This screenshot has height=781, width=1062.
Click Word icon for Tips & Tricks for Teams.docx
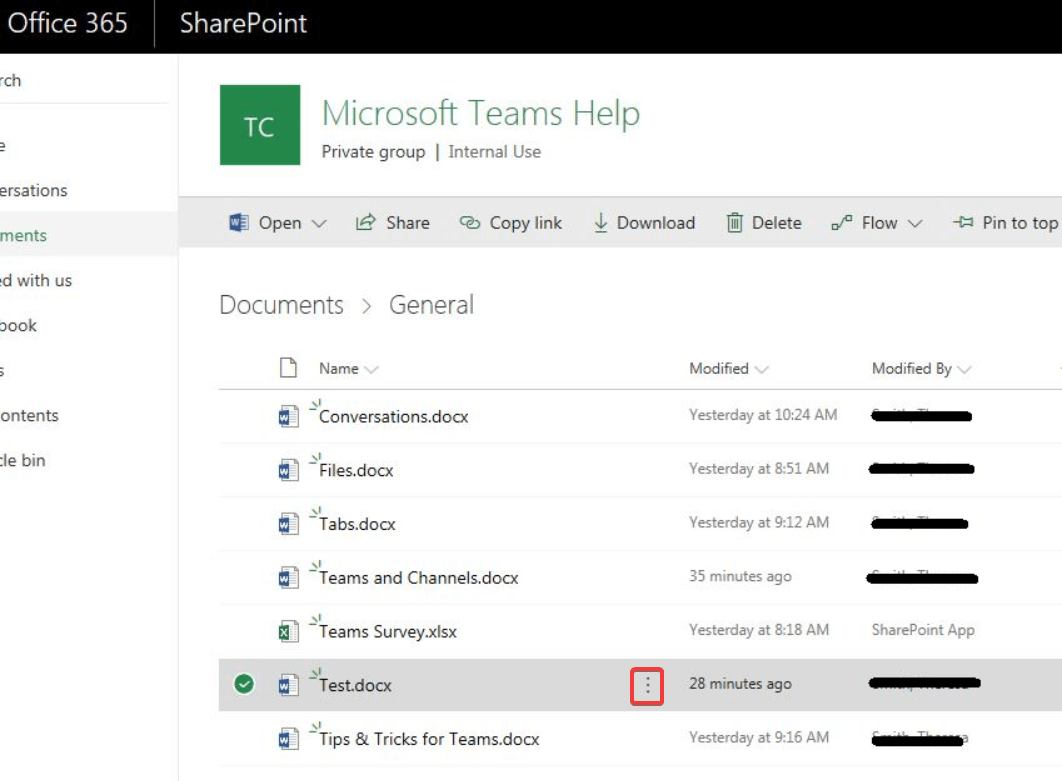click(289, 738)
